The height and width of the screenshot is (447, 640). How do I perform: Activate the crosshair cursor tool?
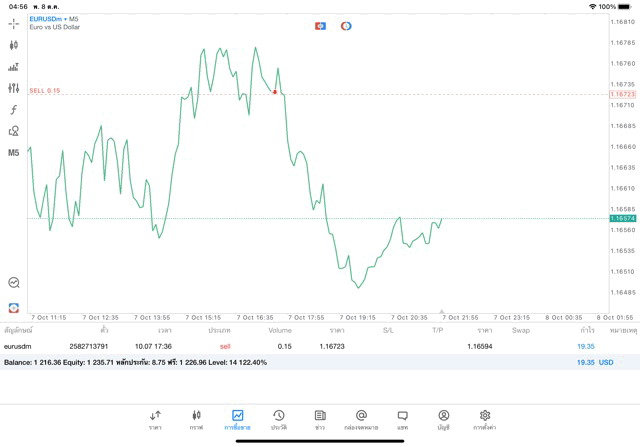(x=14, y=23)
